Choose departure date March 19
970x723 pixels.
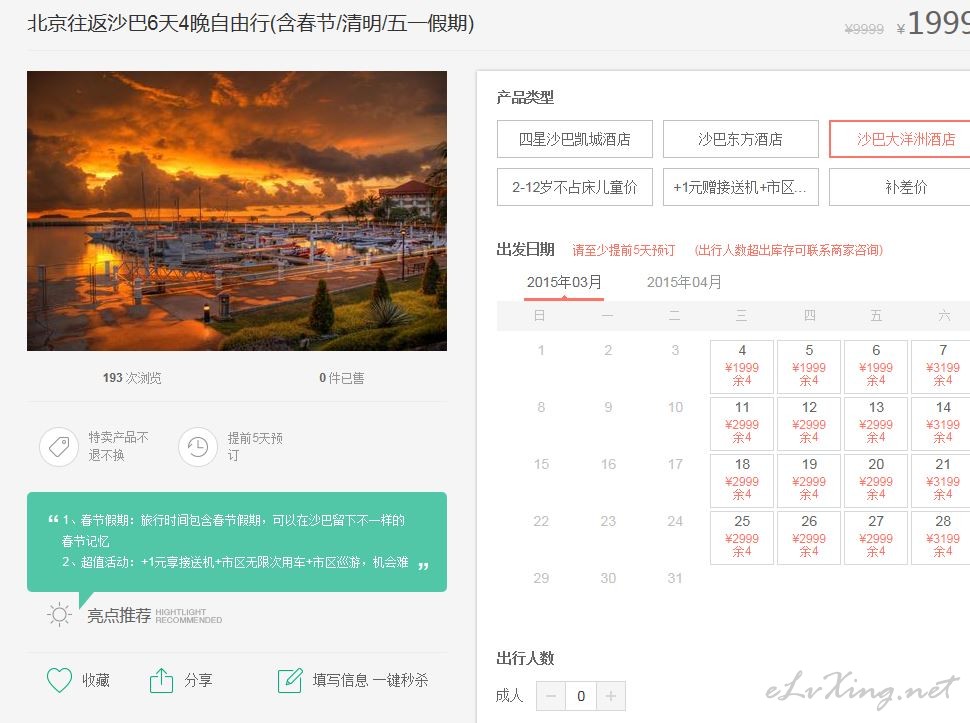(x=809, y=481)
